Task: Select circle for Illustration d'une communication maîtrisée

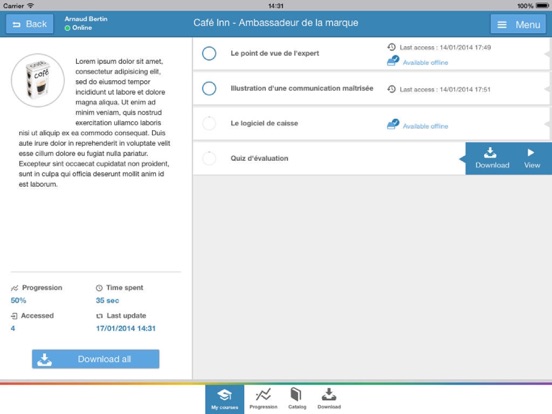Action: click(x=209, y=88)
